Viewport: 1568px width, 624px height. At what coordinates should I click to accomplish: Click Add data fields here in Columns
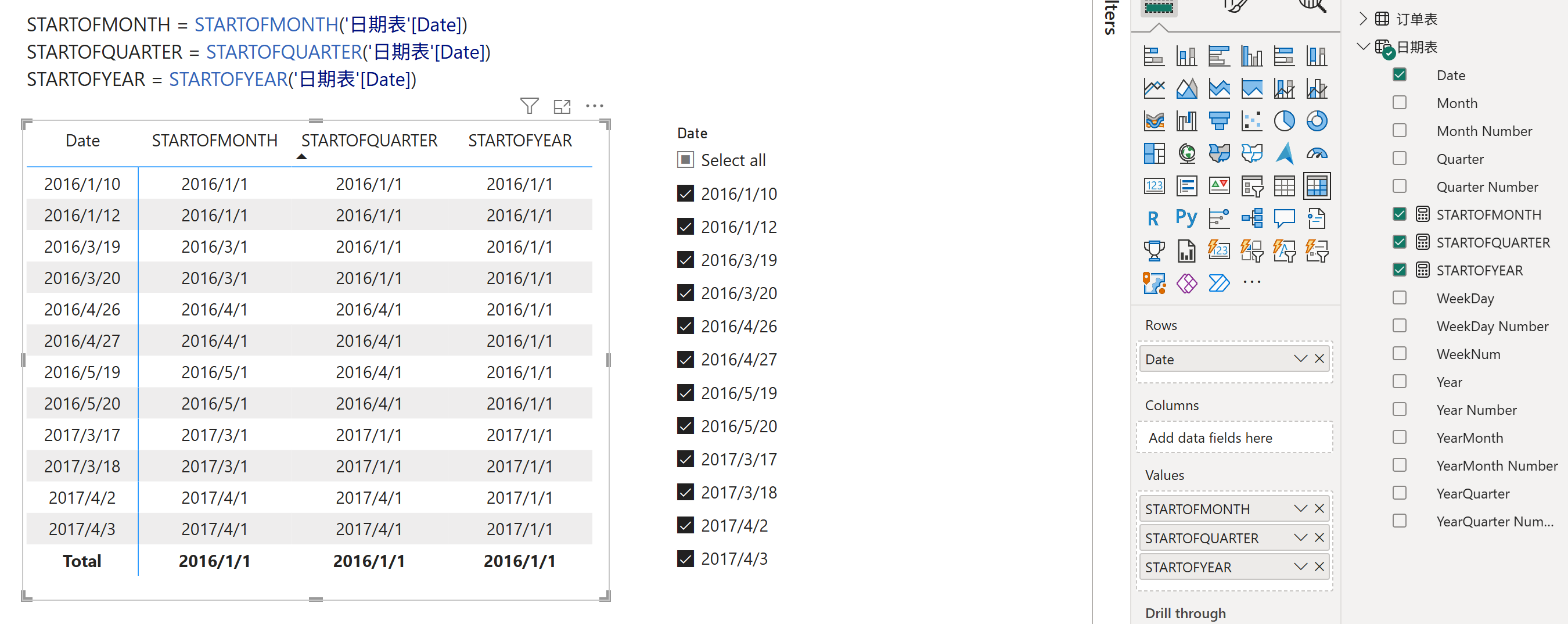tap(1210, 437)
